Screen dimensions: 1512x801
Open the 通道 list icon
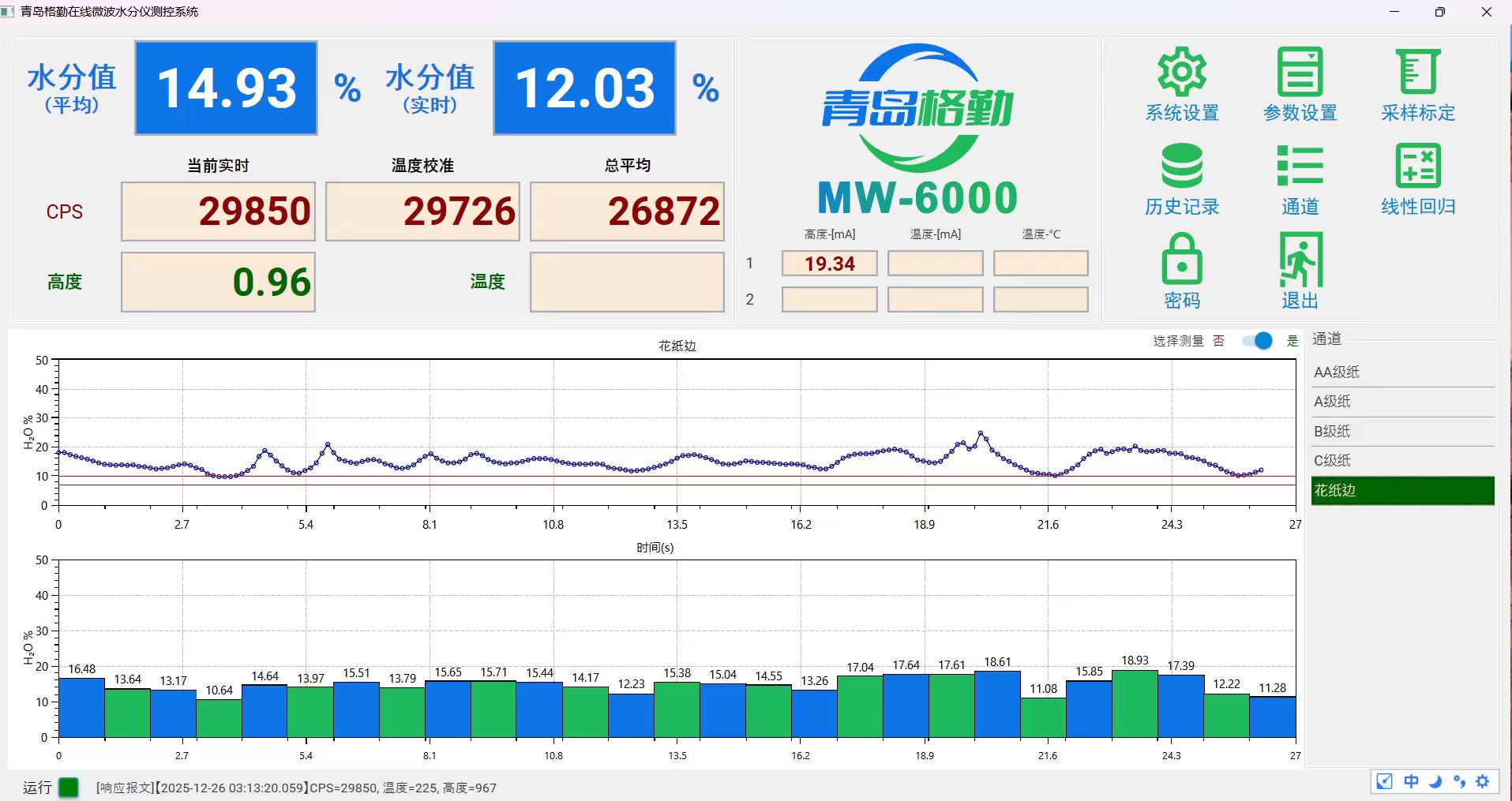1300,167
